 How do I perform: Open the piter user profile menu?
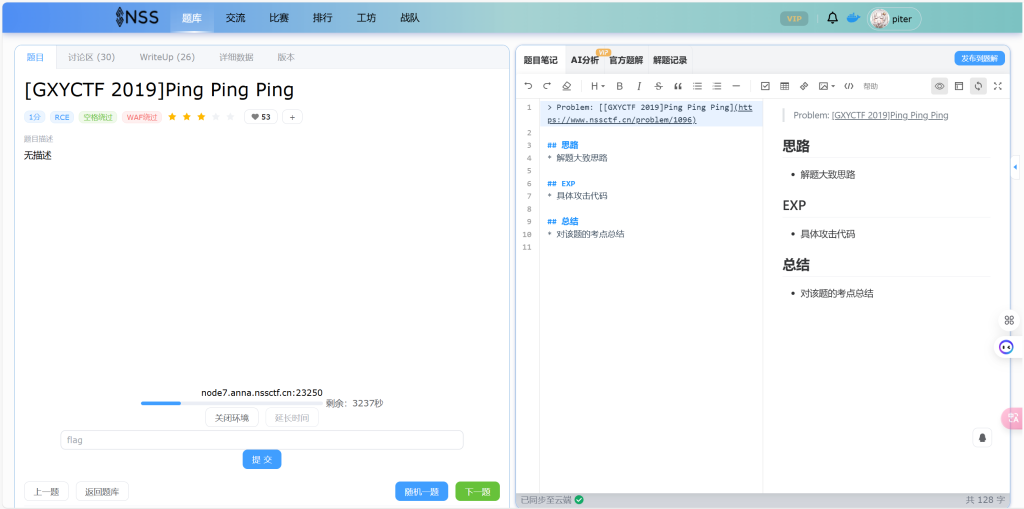tap(894, 18)
